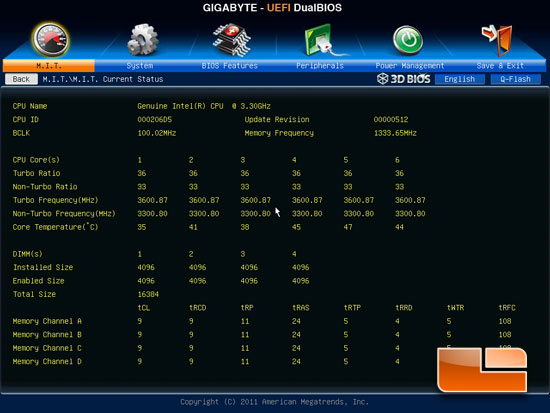Click the BCLK value 100.02MHz

tap(157, 133)
